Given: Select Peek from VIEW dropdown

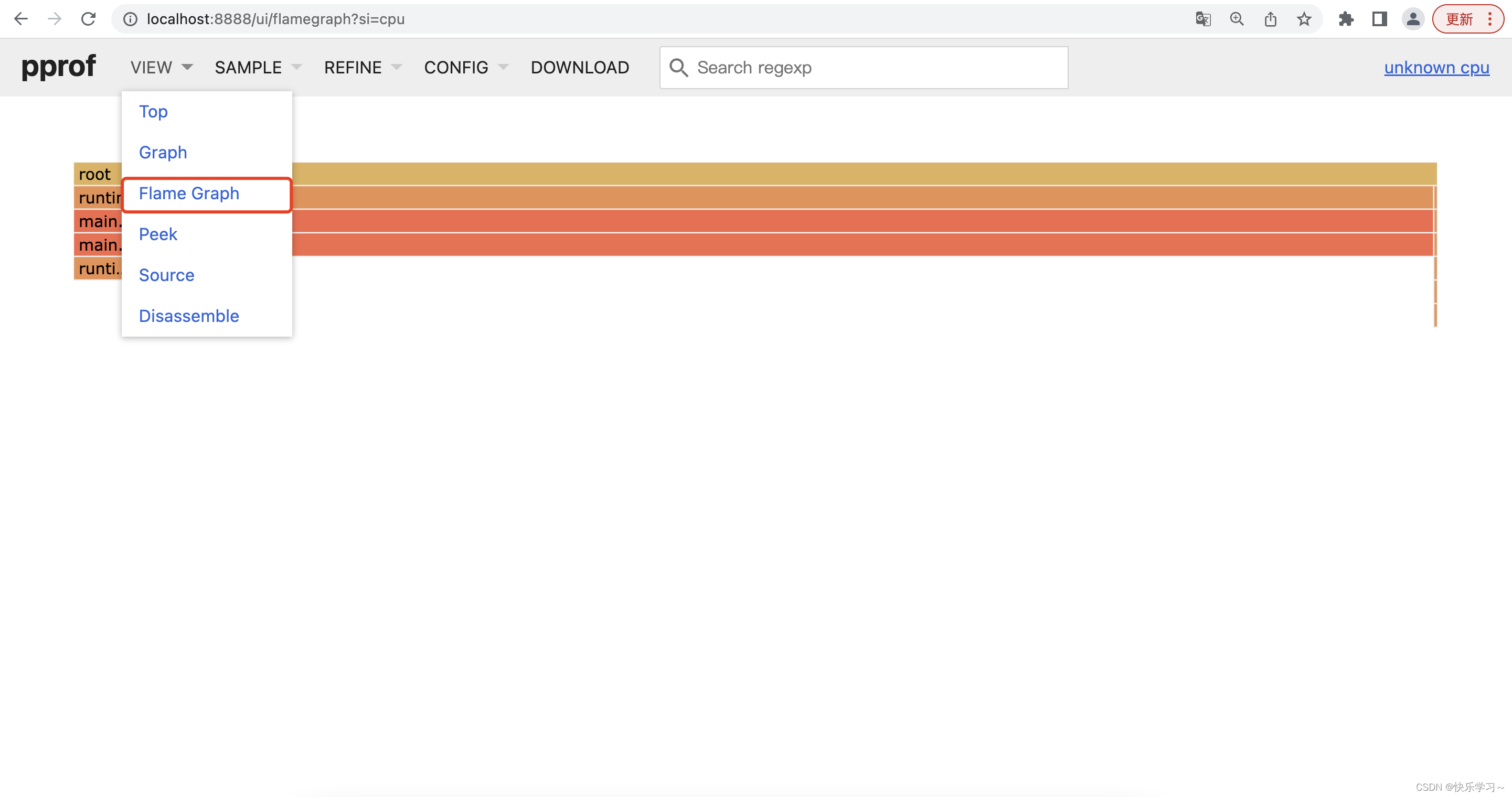Looking at the screenshot, I should pyautogui.click(x=158, y=234).
